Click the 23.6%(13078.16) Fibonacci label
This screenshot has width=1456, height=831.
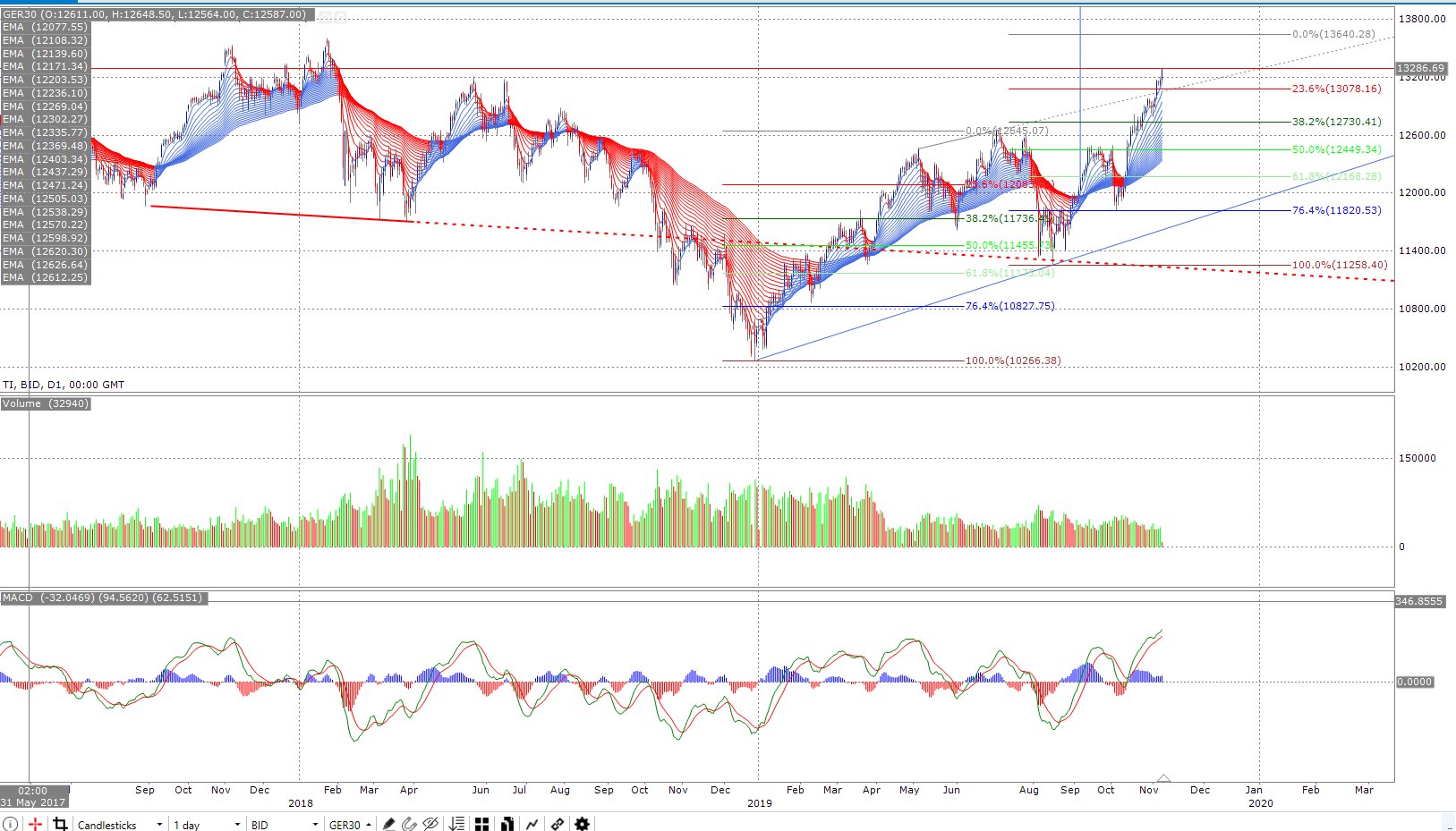point(1336,89)
